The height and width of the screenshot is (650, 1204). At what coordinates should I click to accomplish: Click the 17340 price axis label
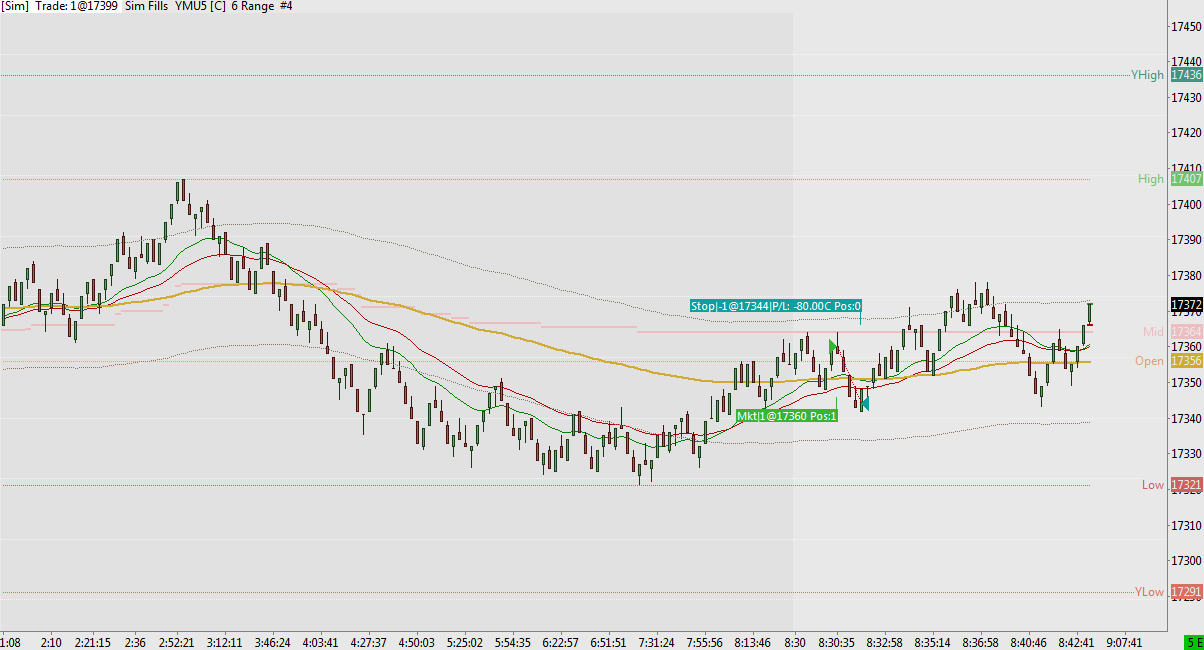tap(1186, 418)
